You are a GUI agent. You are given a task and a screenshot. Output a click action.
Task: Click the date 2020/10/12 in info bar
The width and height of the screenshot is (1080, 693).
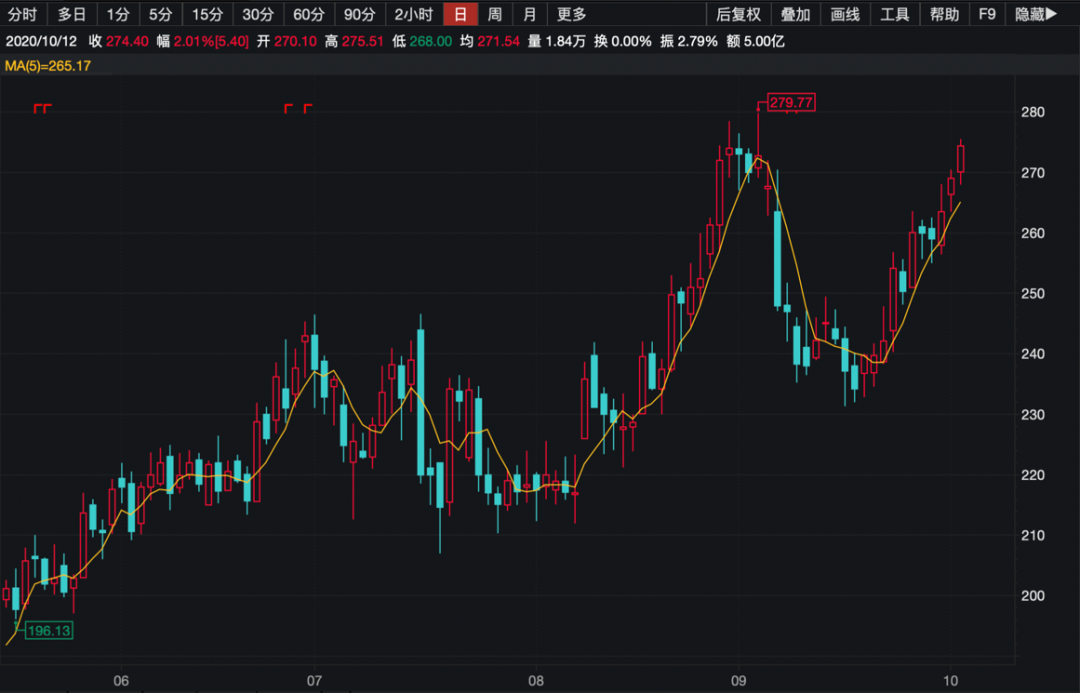[41, 41]
